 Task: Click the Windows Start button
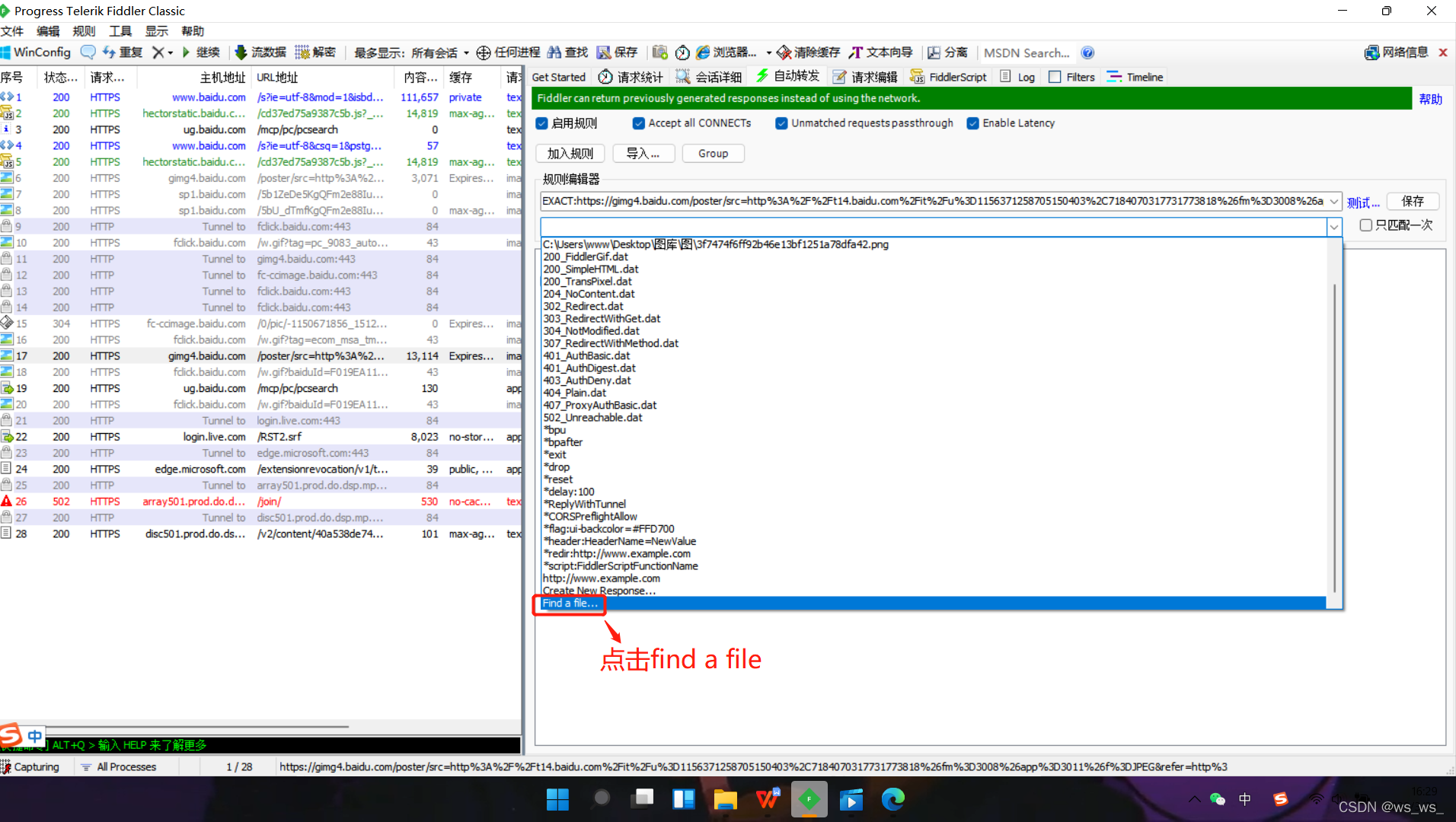coord(557,799)
